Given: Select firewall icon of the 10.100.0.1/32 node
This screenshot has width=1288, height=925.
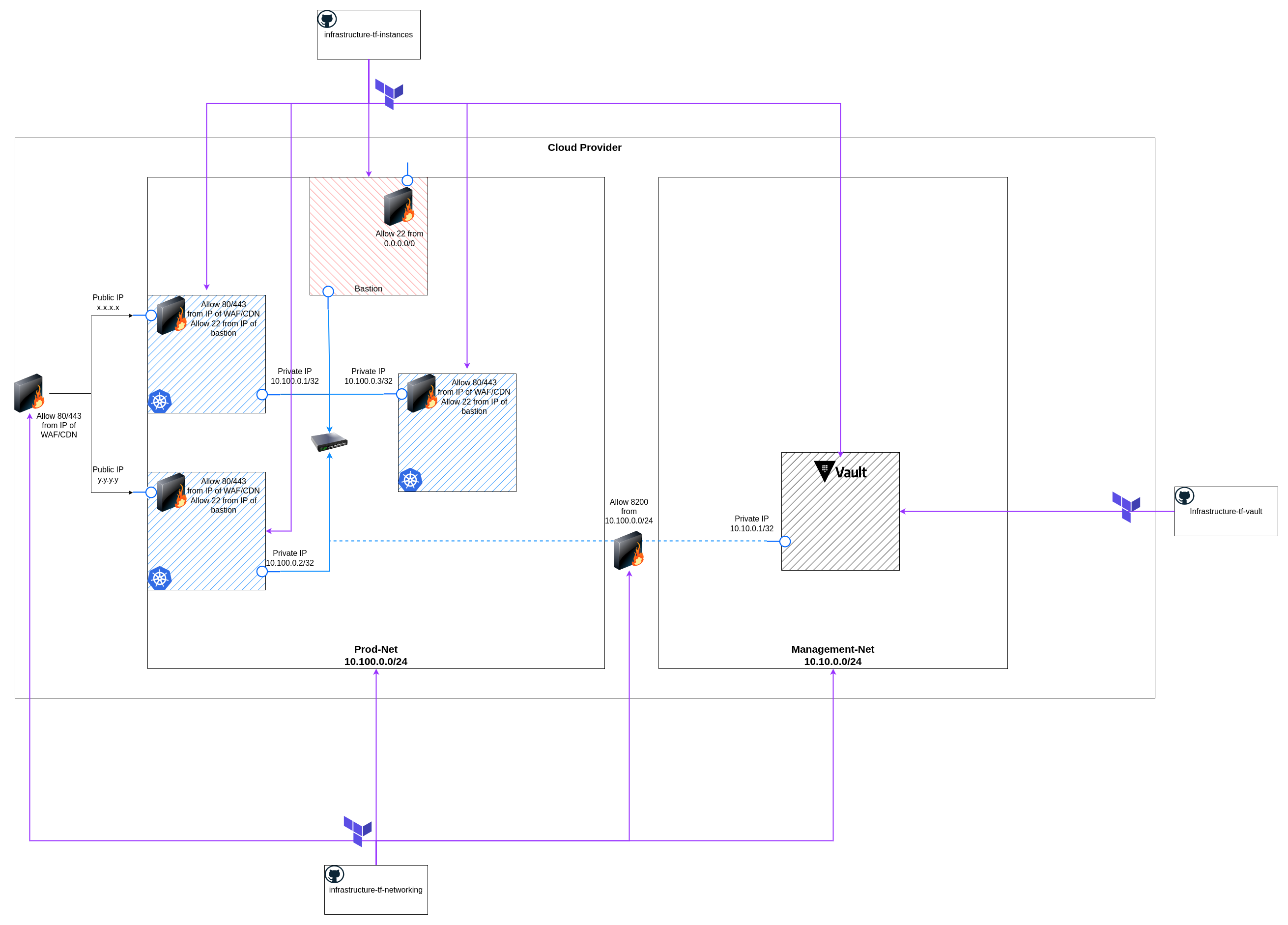Looking at the screenshot, I should (172, 315).
